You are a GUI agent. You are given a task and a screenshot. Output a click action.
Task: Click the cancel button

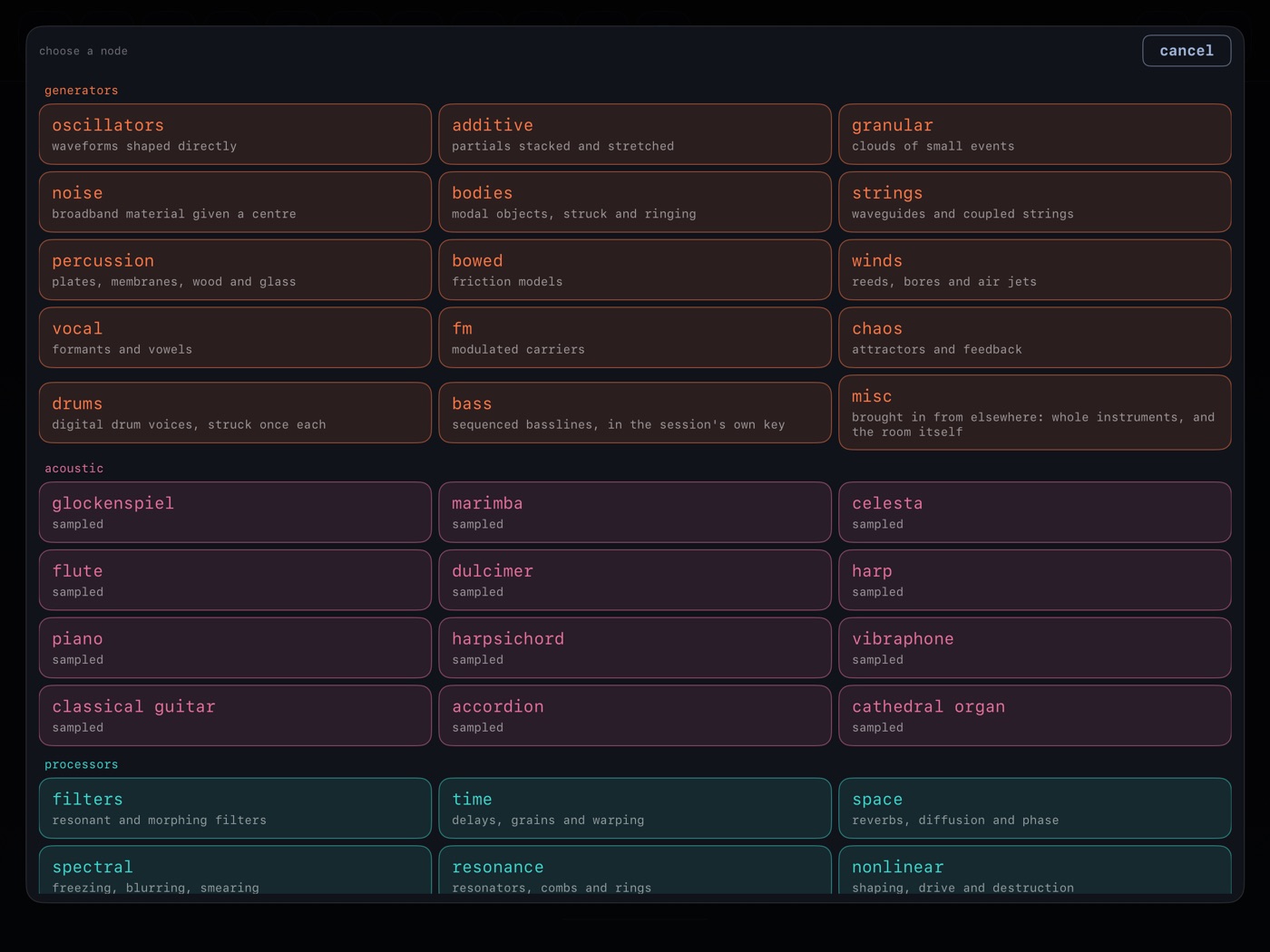1187,51
